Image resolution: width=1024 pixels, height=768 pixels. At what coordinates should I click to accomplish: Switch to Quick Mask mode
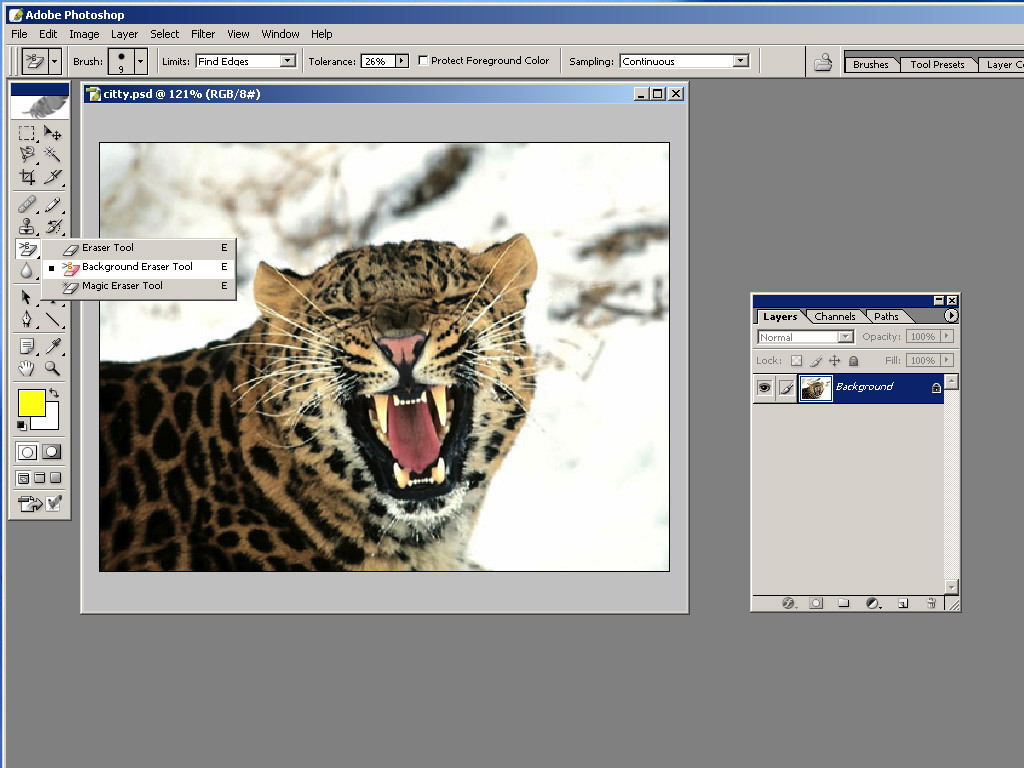pyautogui.click(x=51, y=452)
